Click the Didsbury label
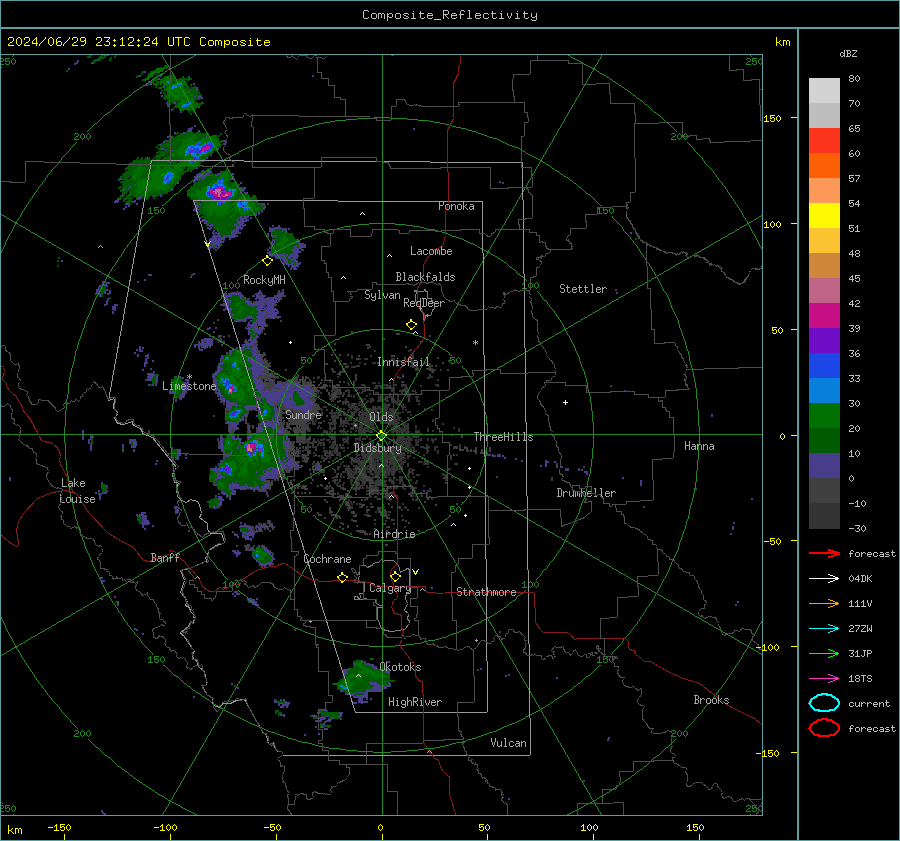The width and height of the screenshot is (900, 841). pos(377,448)
